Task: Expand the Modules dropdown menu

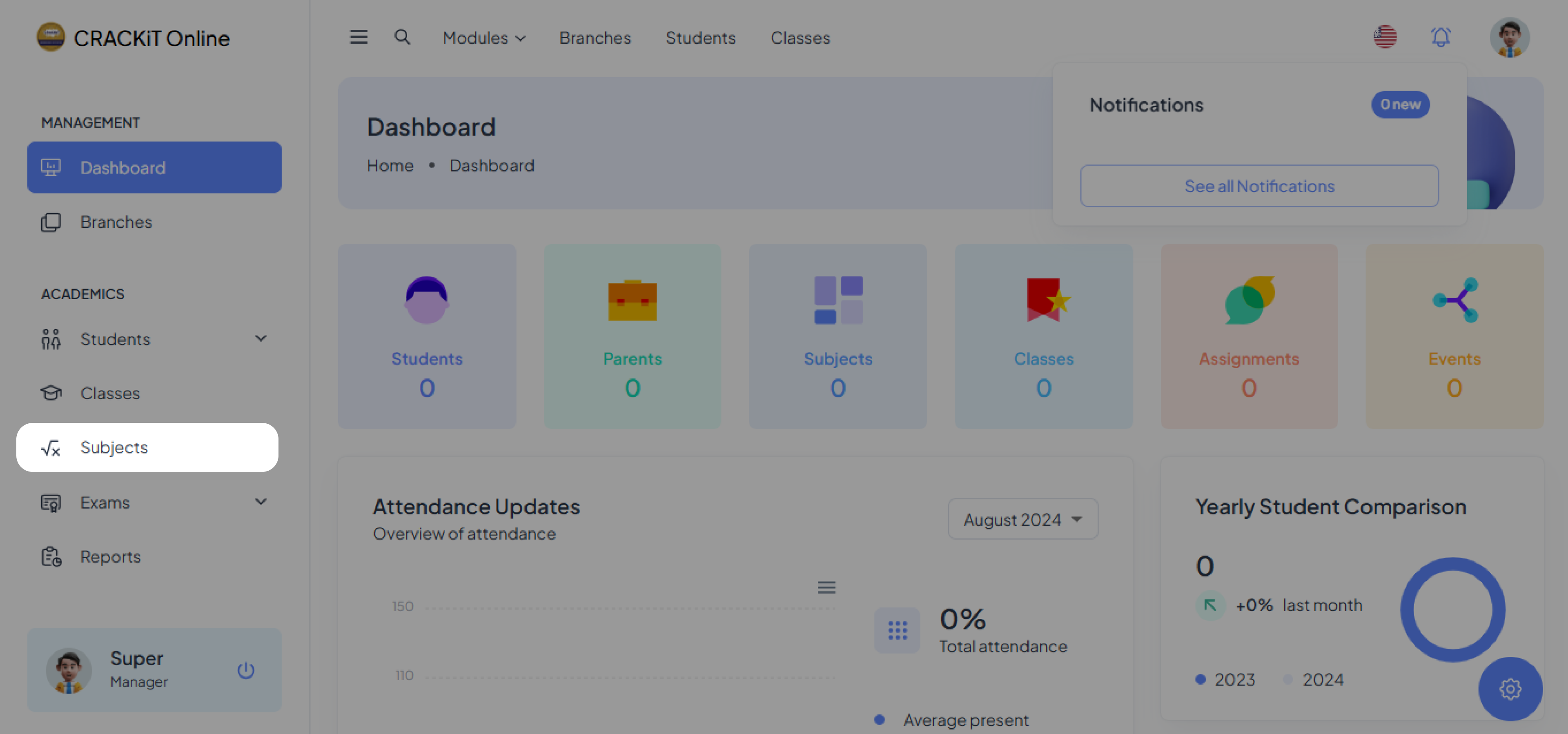Action: click(484, 38)
